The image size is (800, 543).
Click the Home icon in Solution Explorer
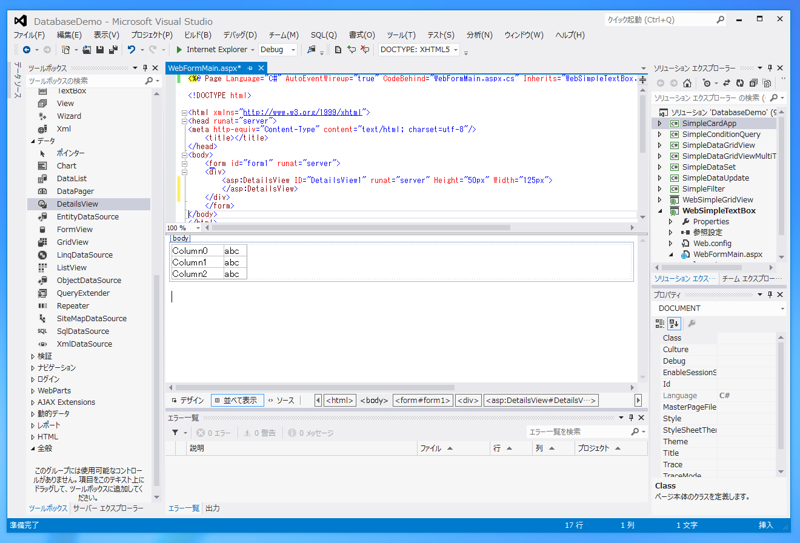pos(687,83)
